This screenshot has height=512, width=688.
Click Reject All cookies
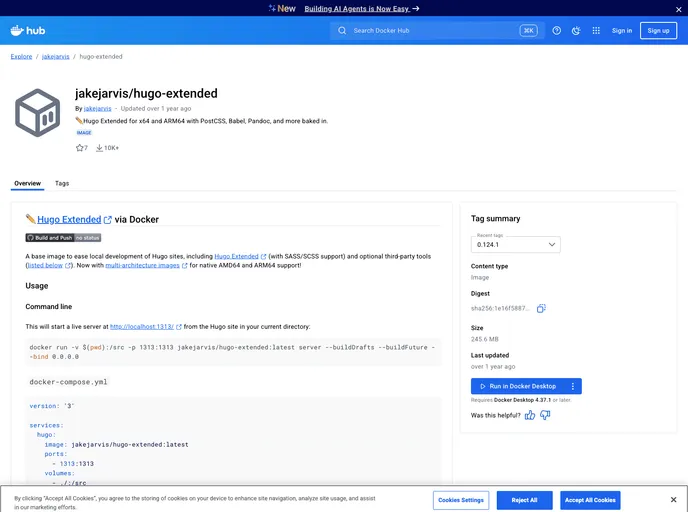(x=524, y=500)
